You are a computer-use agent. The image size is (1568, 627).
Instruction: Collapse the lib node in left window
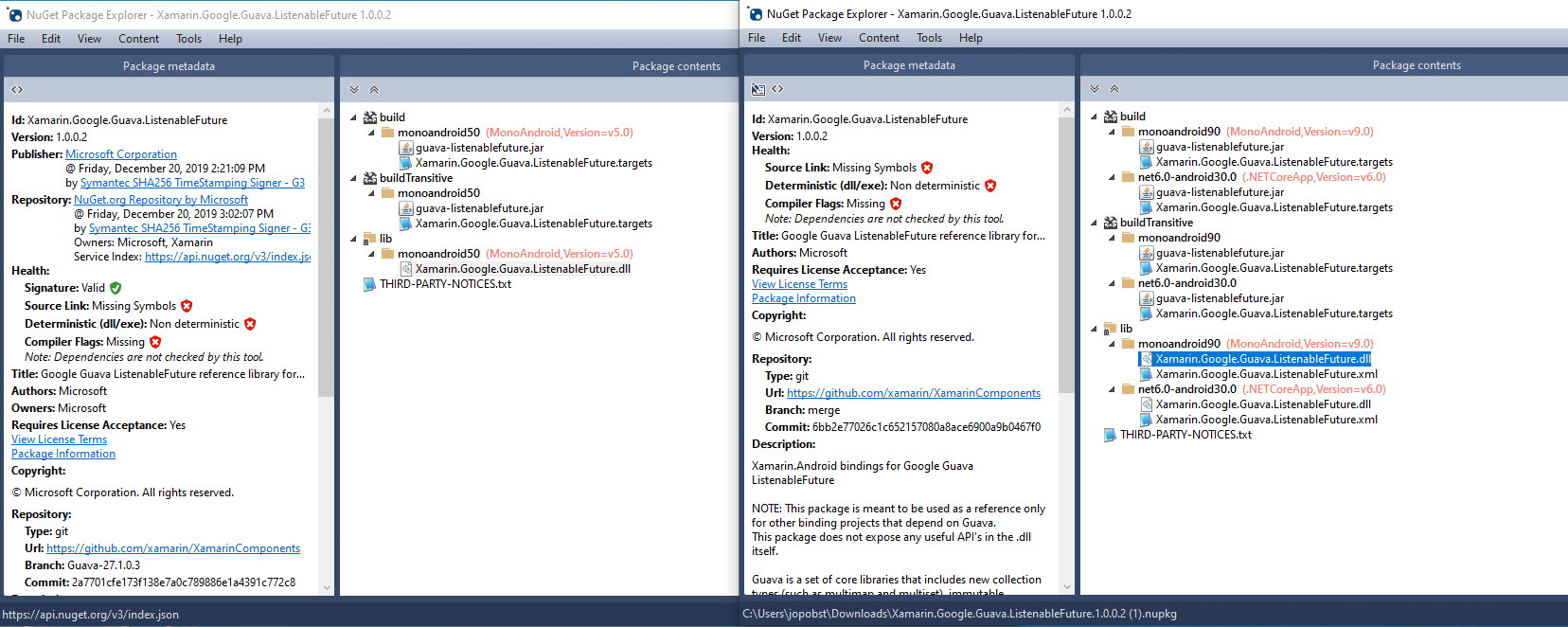click(x=353, y=239)
